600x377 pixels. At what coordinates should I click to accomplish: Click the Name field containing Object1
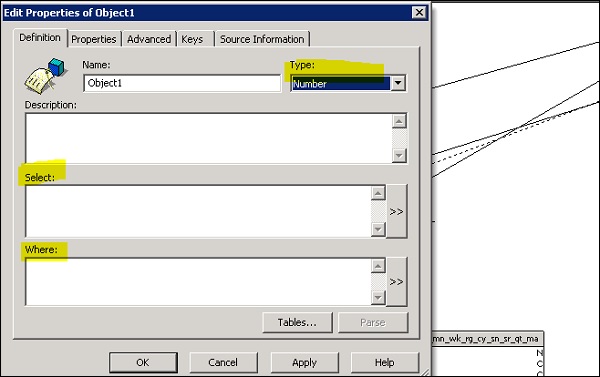tap(182, 83)
